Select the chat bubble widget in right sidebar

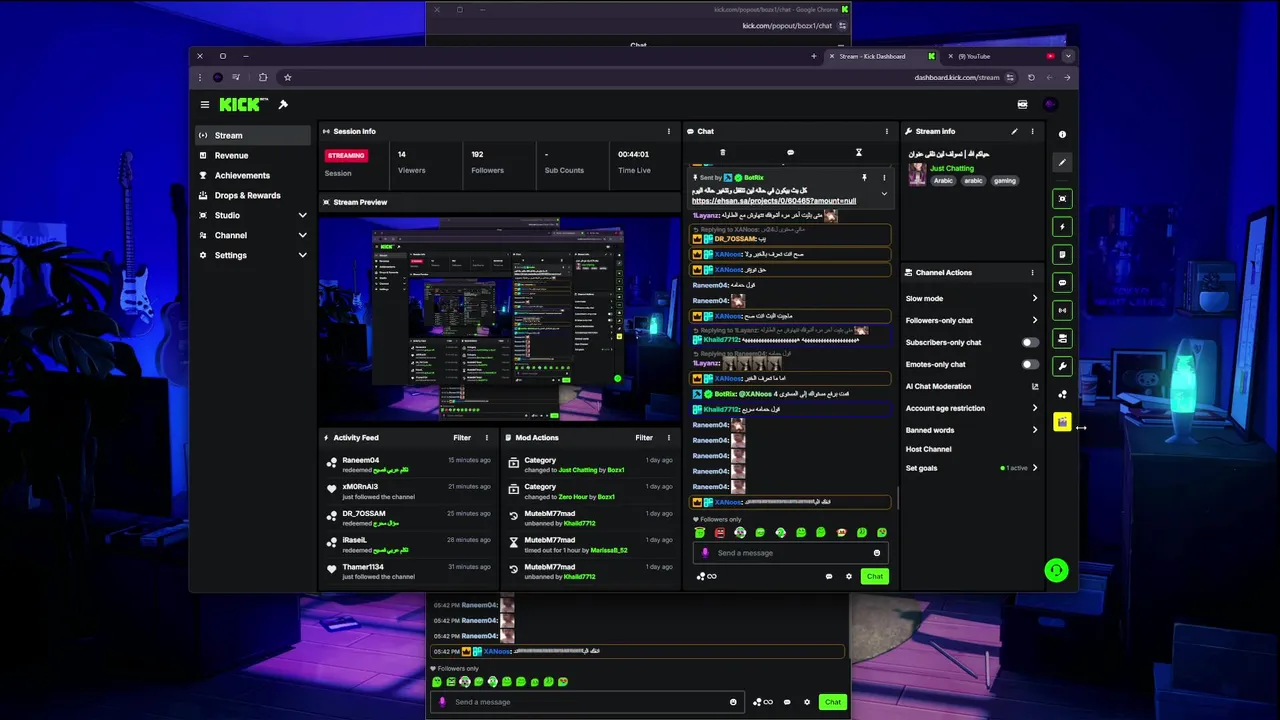[1062, 282]
